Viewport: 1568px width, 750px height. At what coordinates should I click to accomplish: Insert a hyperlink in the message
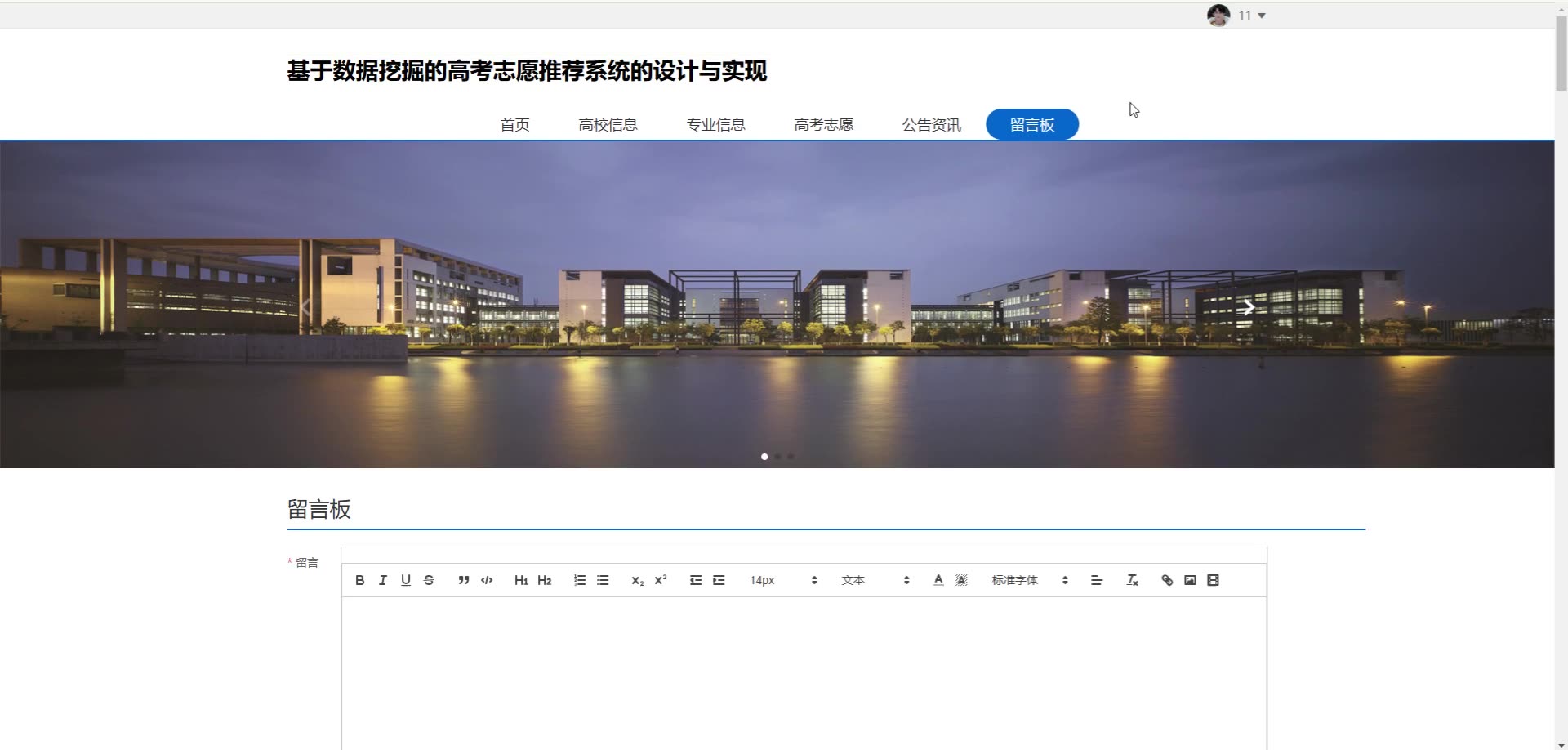pyautogui.click(x=1167, y=580)
